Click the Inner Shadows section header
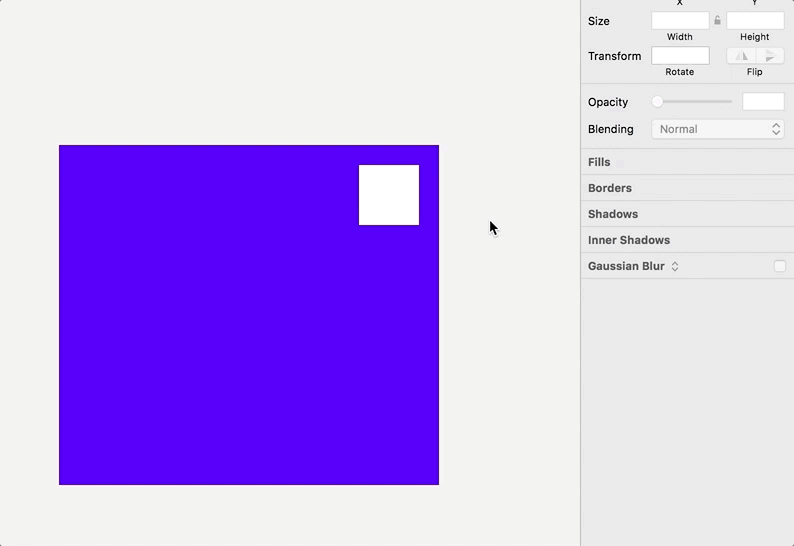Viewport: 794px width, 546px height. click(629, 240)
